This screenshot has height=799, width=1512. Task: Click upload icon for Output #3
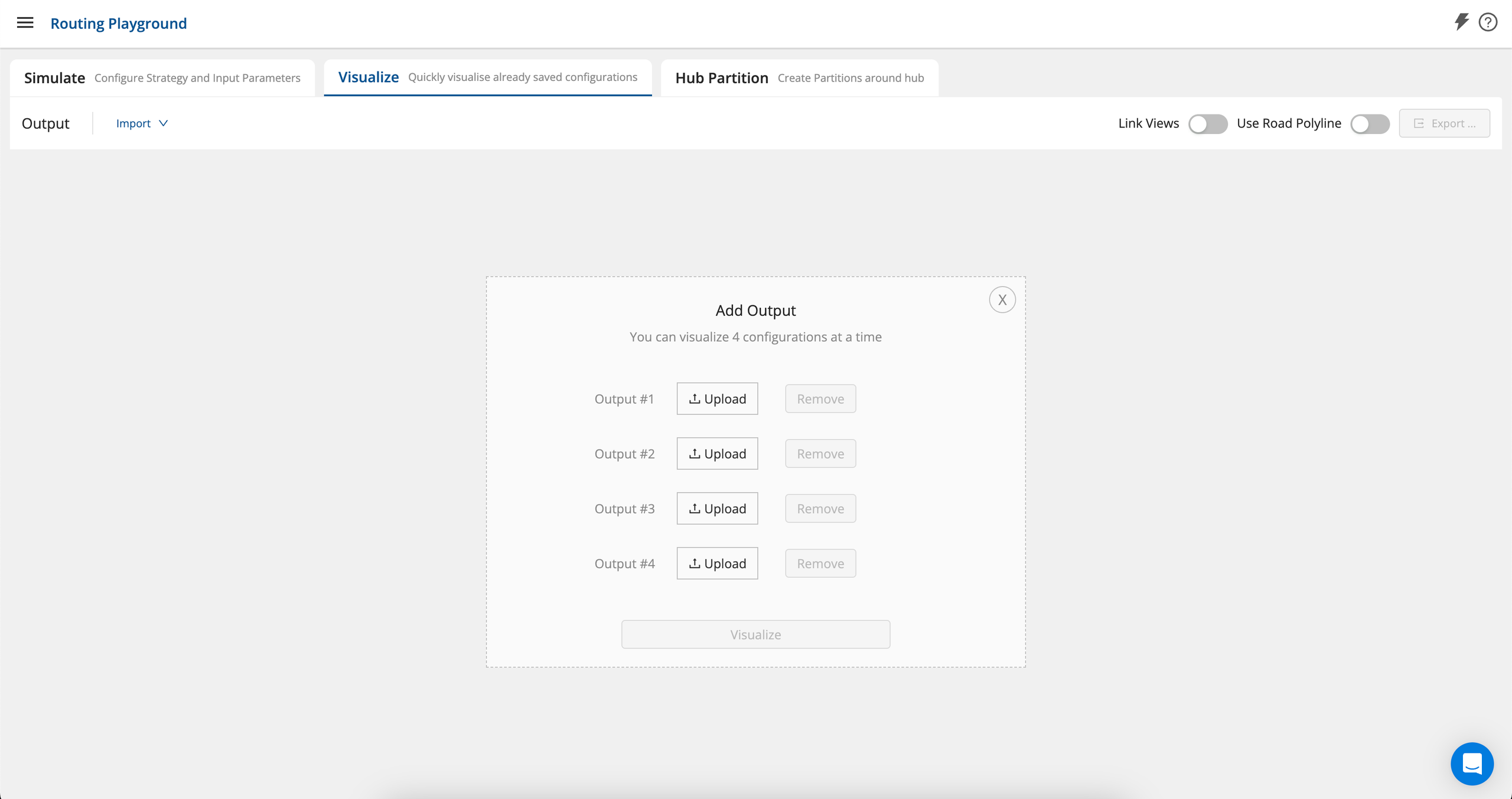tap(695, 508)
